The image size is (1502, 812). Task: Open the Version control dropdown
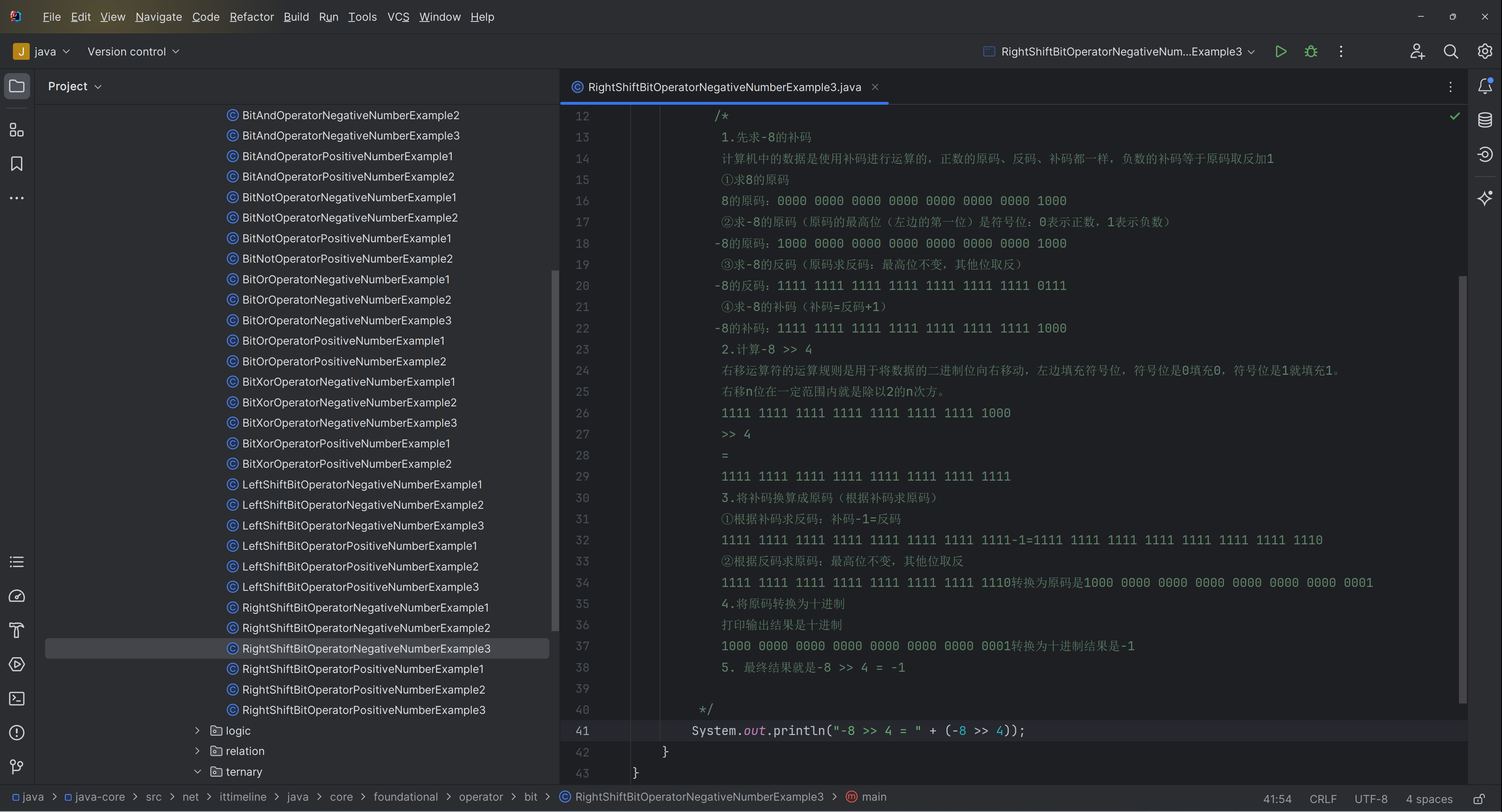coord(134,51)
